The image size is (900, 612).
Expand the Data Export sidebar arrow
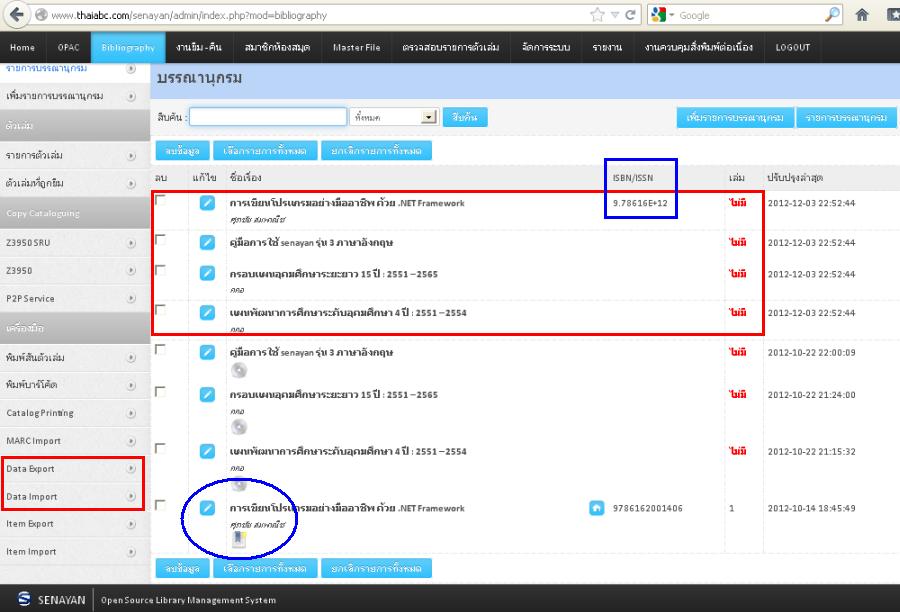(x=131, y=468)
